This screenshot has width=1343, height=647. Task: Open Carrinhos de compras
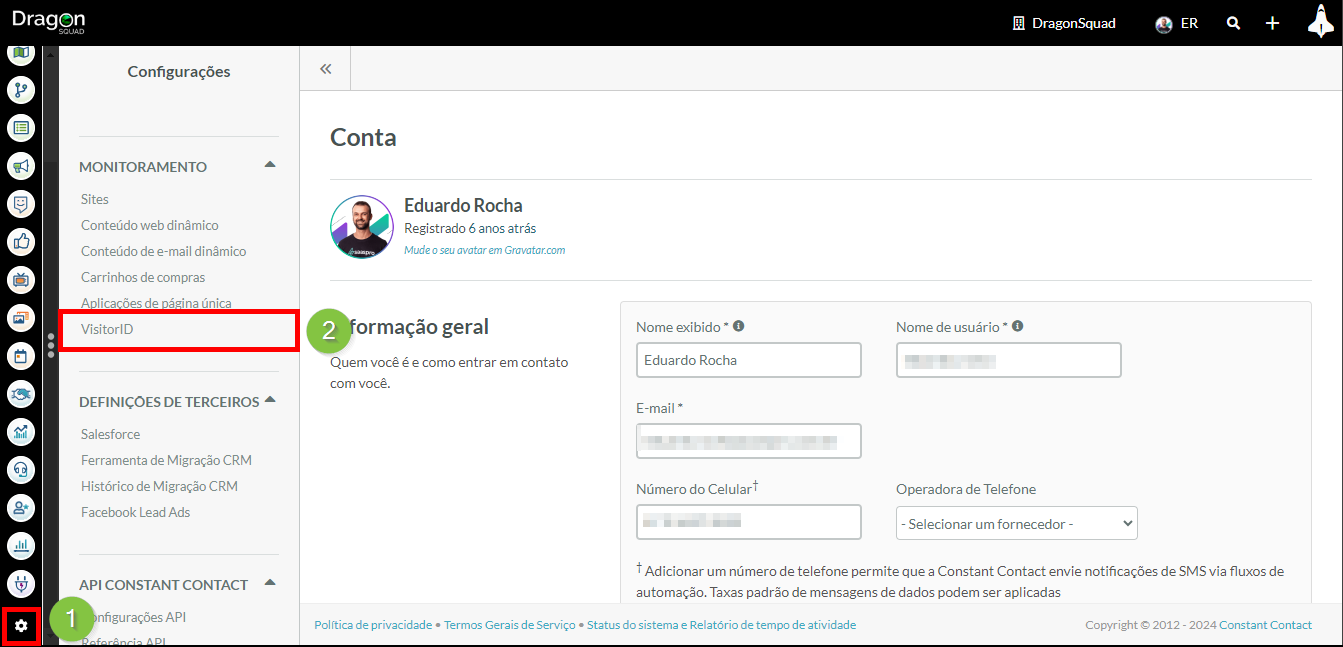pyautogui.click(x=143, y=277)
